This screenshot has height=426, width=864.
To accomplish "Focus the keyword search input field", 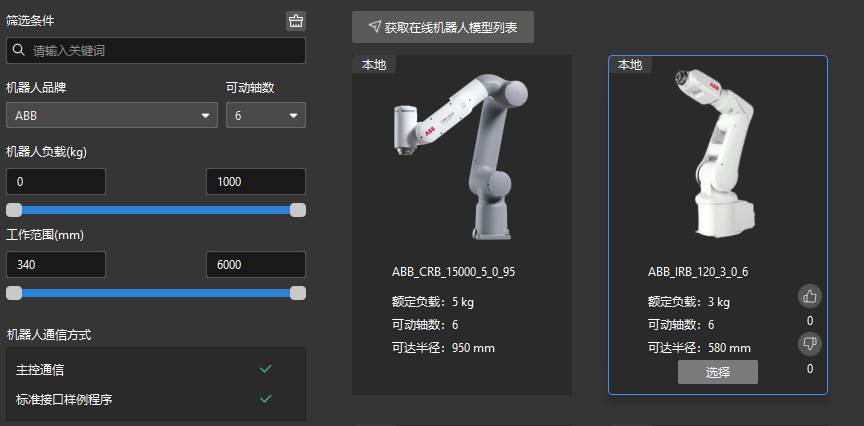I will [x=156, y=50].
